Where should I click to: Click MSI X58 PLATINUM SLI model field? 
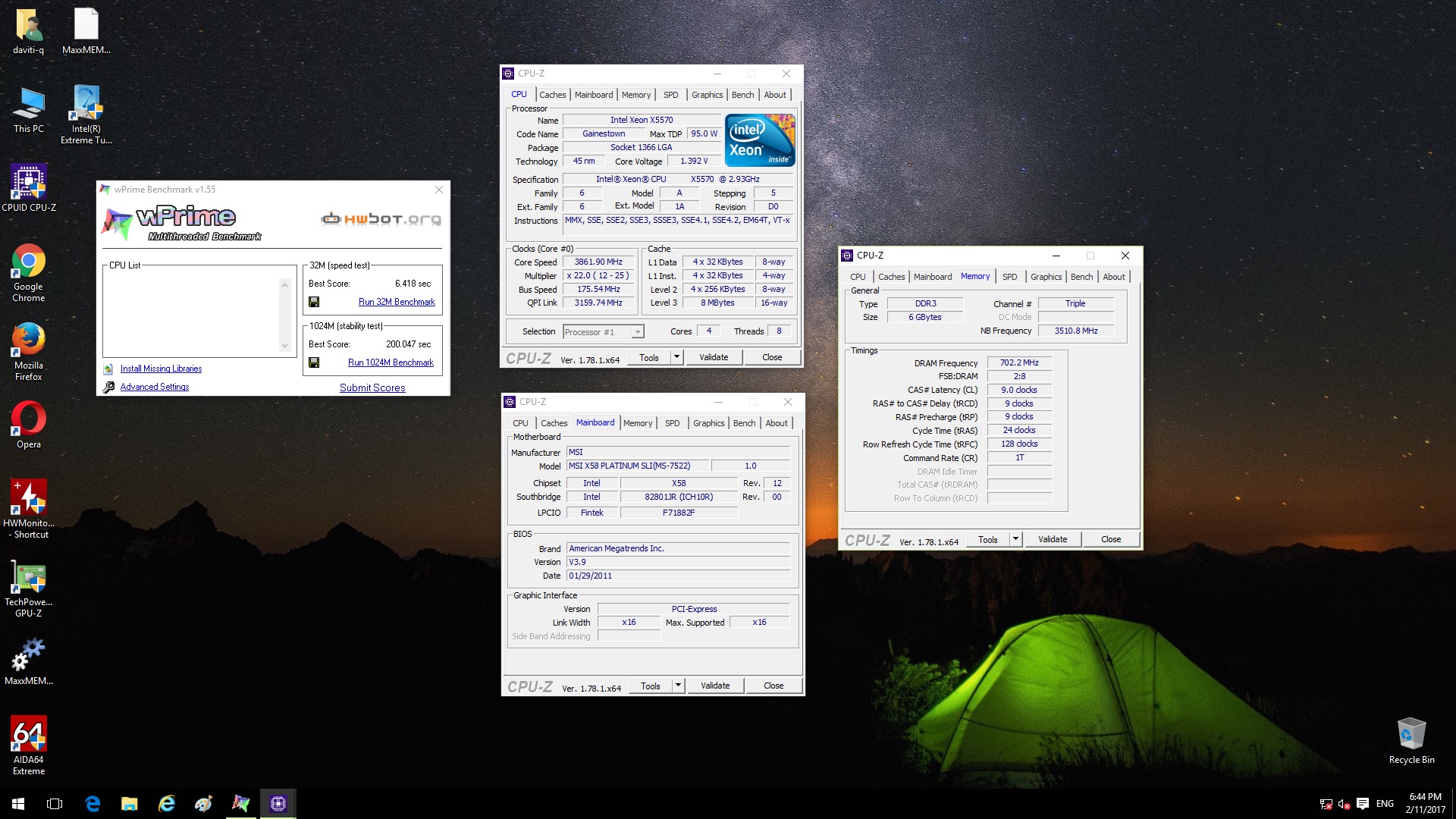[x=637, y=466]
